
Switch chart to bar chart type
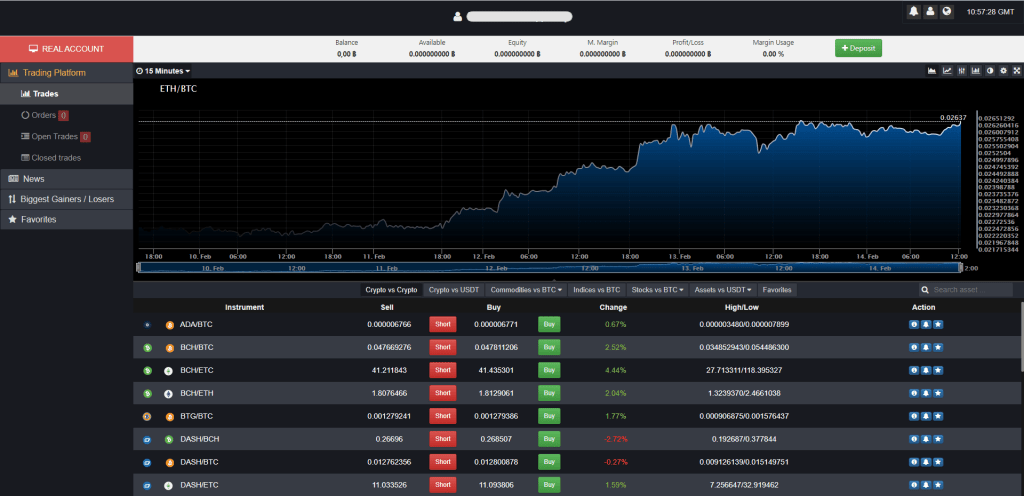[x=976, y=71]
